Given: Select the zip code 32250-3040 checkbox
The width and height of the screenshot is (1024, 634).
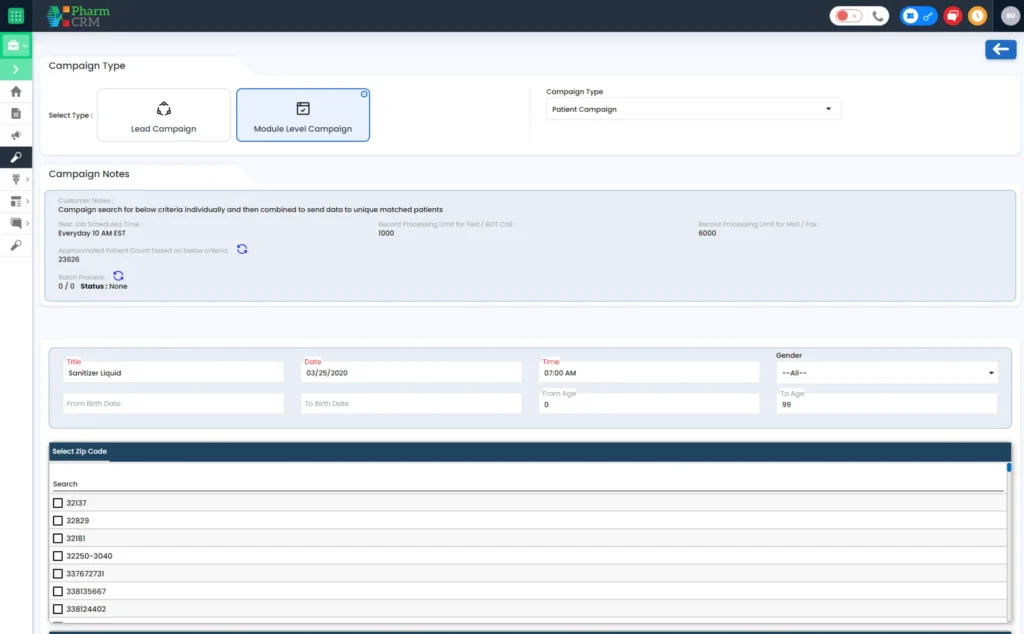Looking at the screenshot, I should 58,556.
